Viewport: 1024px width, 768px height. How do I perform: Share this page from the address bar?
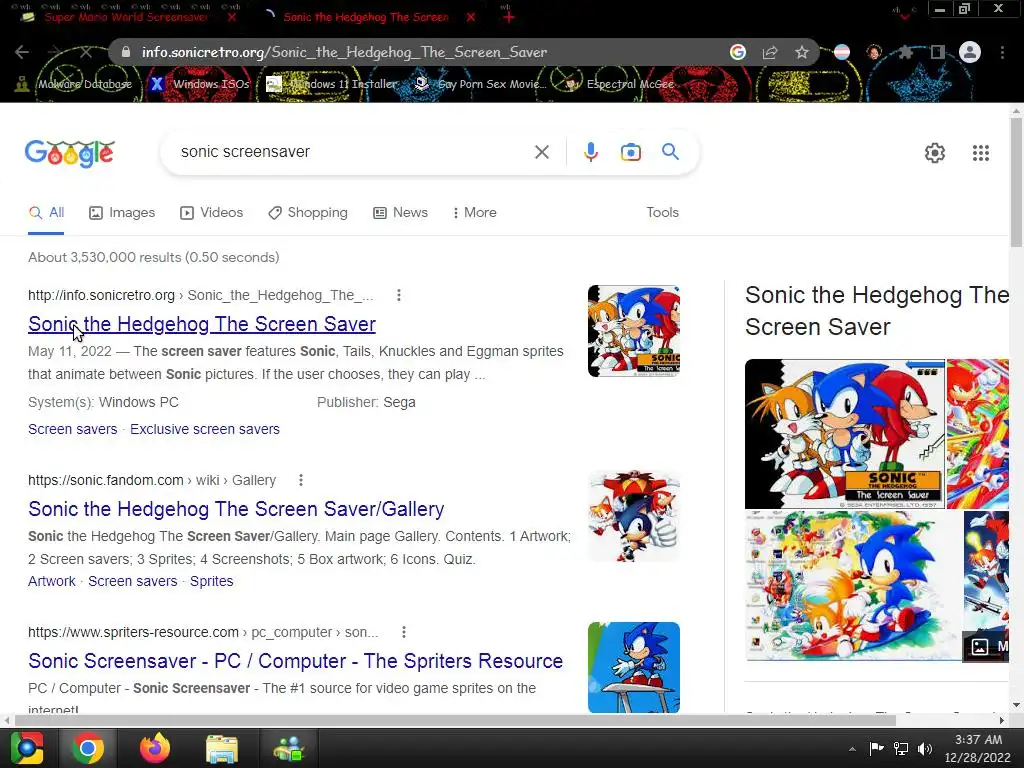coord(770,52)
